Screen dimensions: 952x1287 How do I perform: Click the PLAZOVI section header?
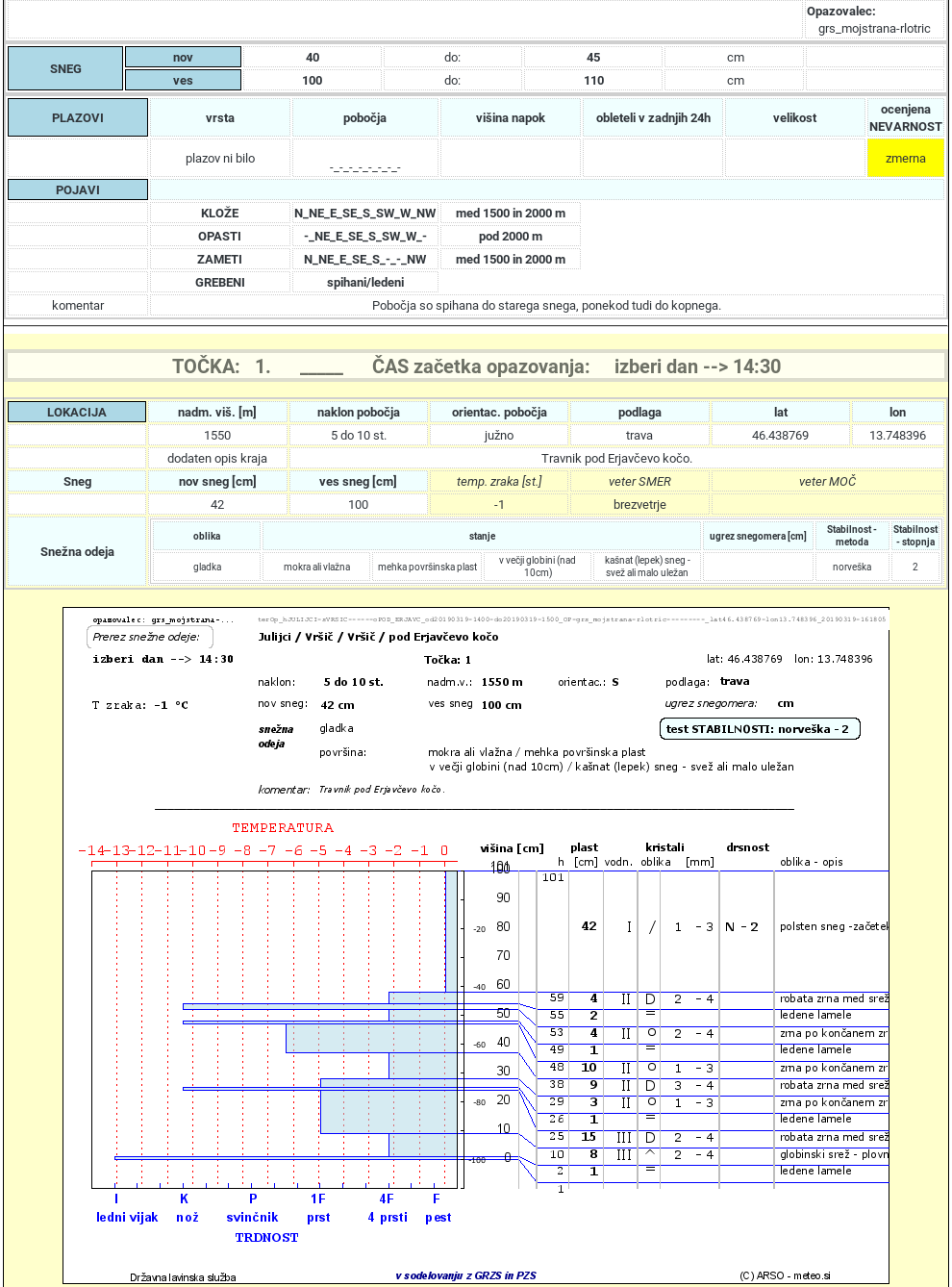point(78,117)
